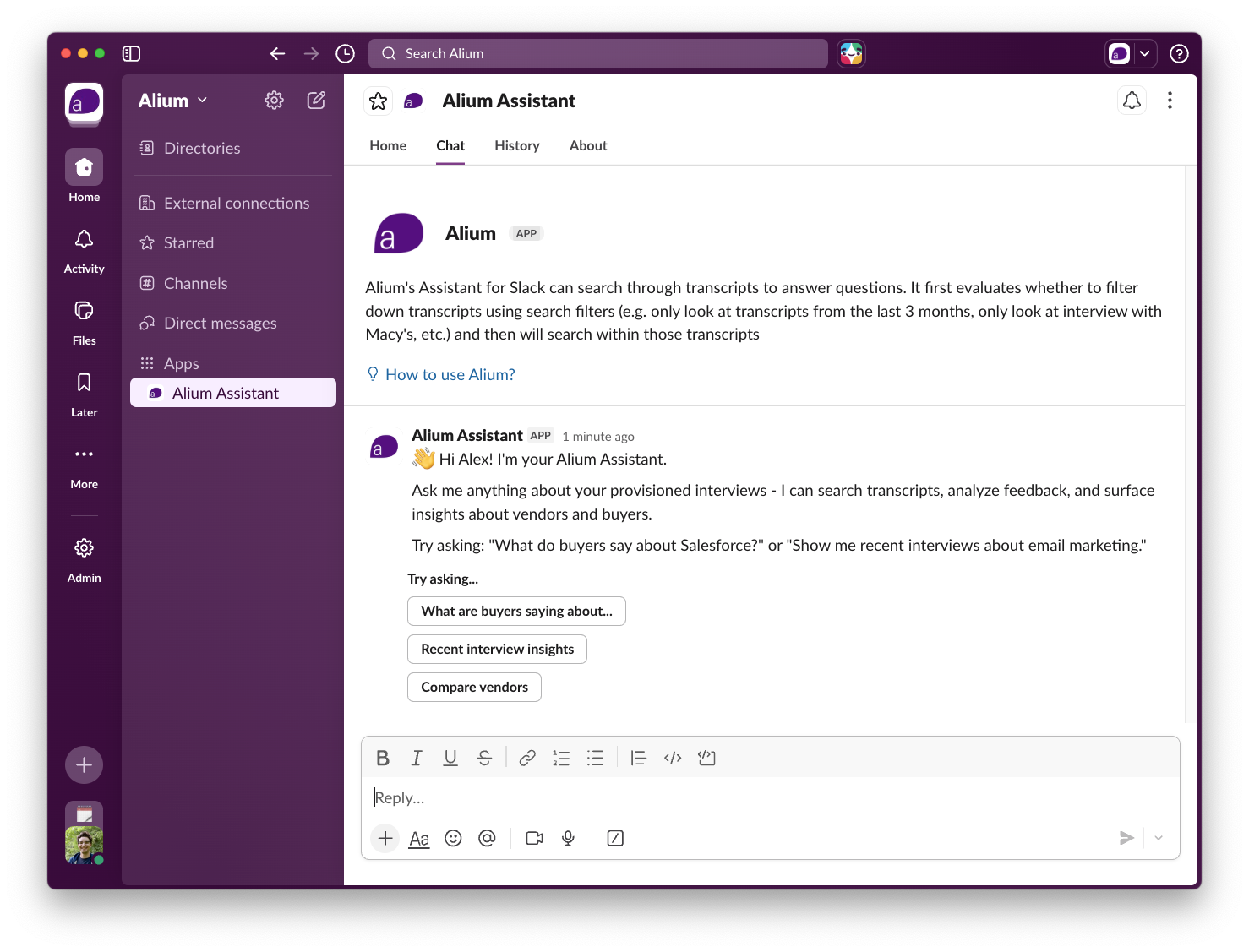Screen dimensions: 1249x952
Task: Click the large Alium app logo
Action: (399, 233)
